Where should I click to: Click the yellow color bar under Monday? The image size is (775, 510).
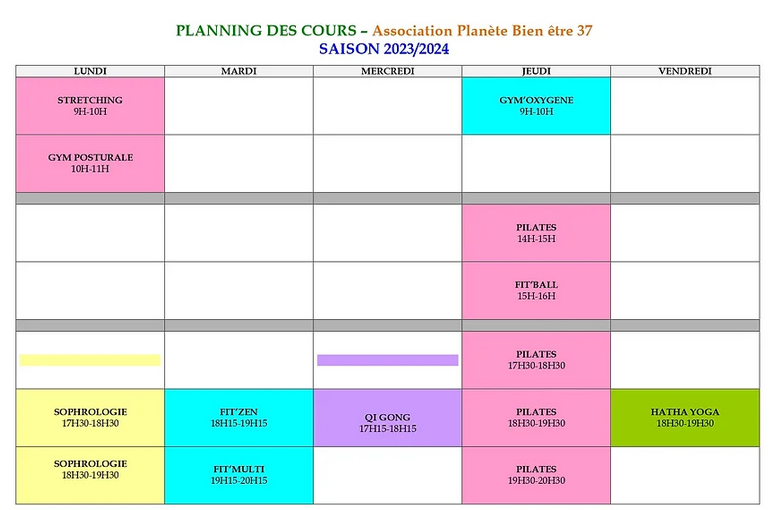(90, 360)
